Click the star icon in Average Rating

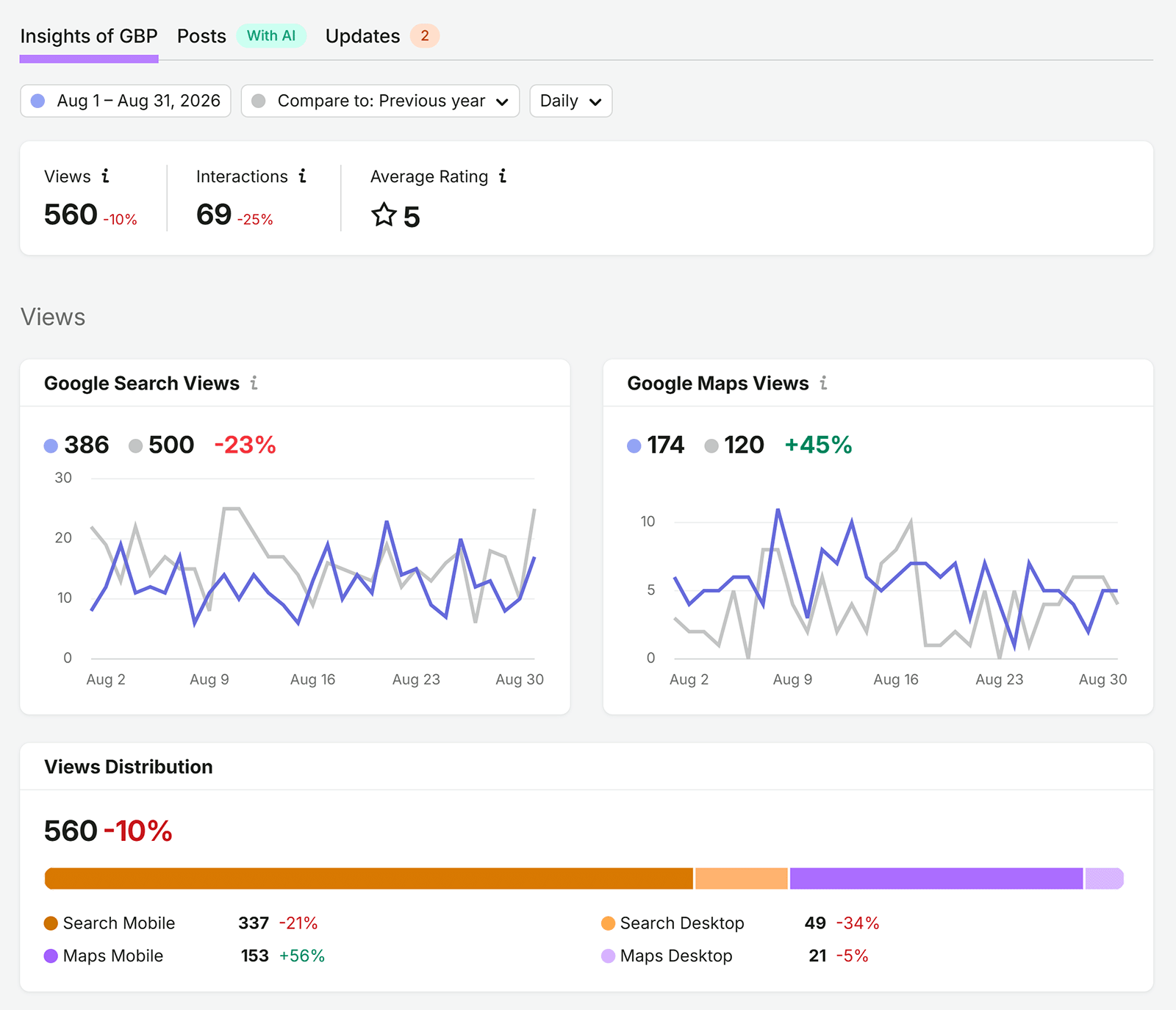384,215
